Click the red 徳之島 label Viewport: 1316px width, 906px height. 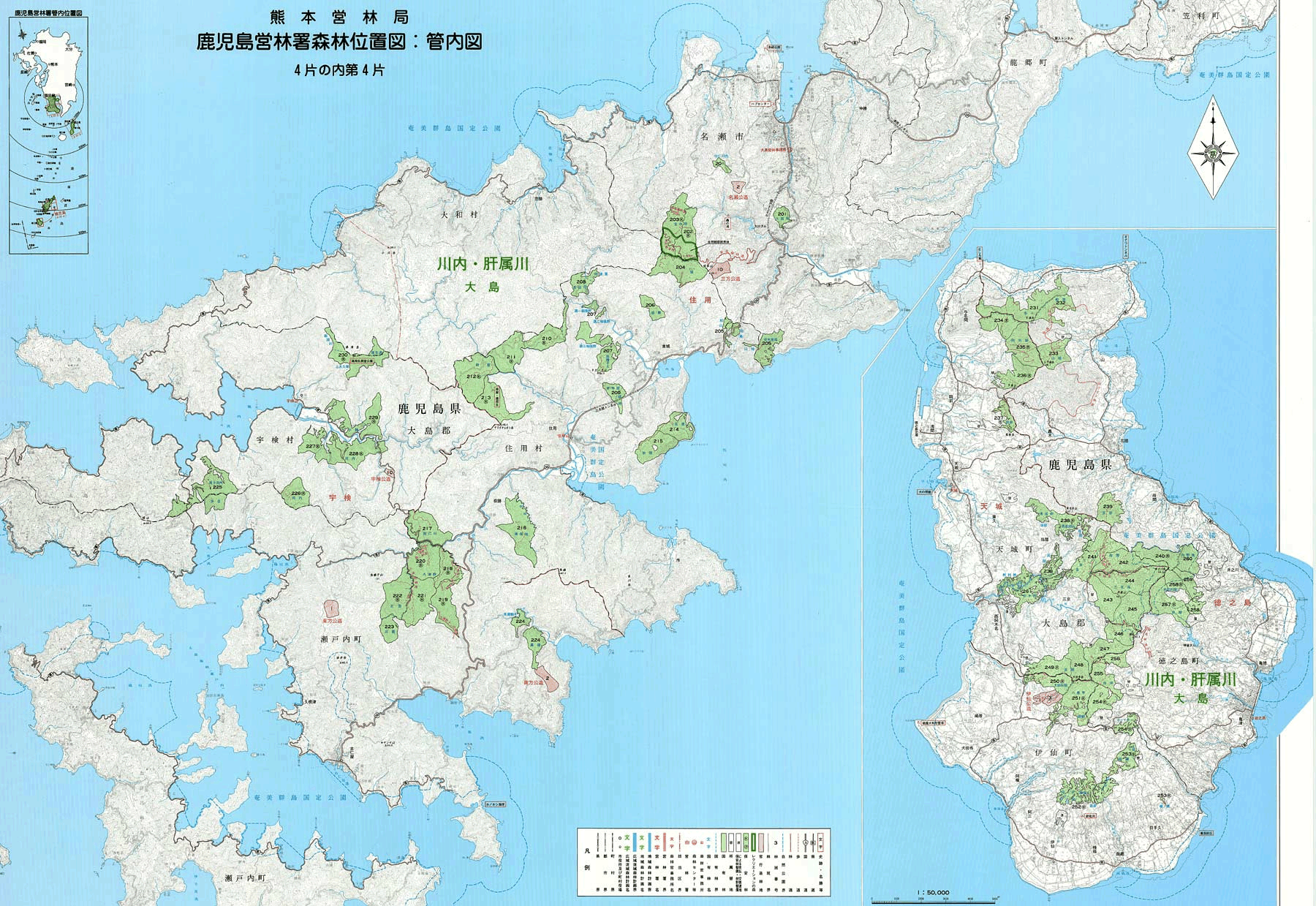point(1232,603)
